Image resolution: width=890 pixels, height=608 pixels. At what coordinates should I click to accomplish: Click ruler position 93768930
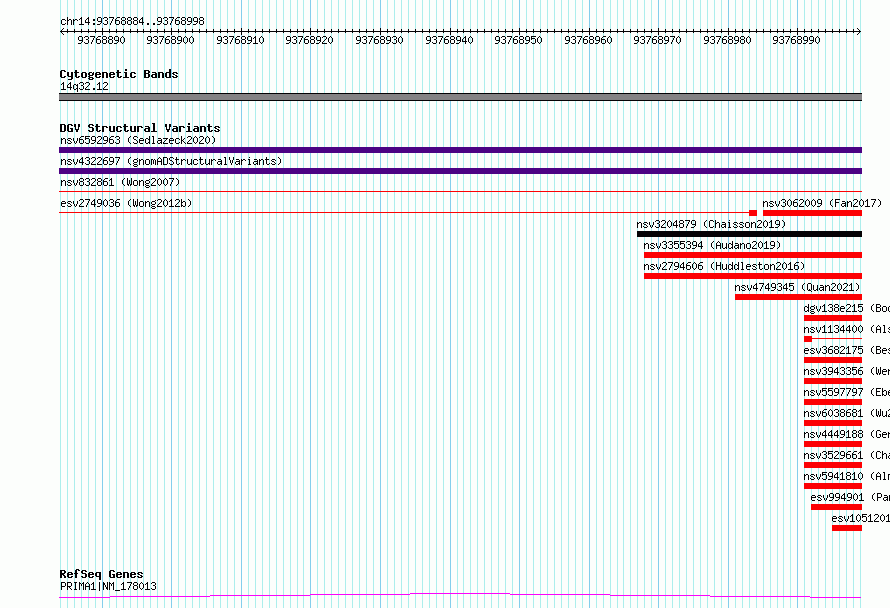pos(379,40)
